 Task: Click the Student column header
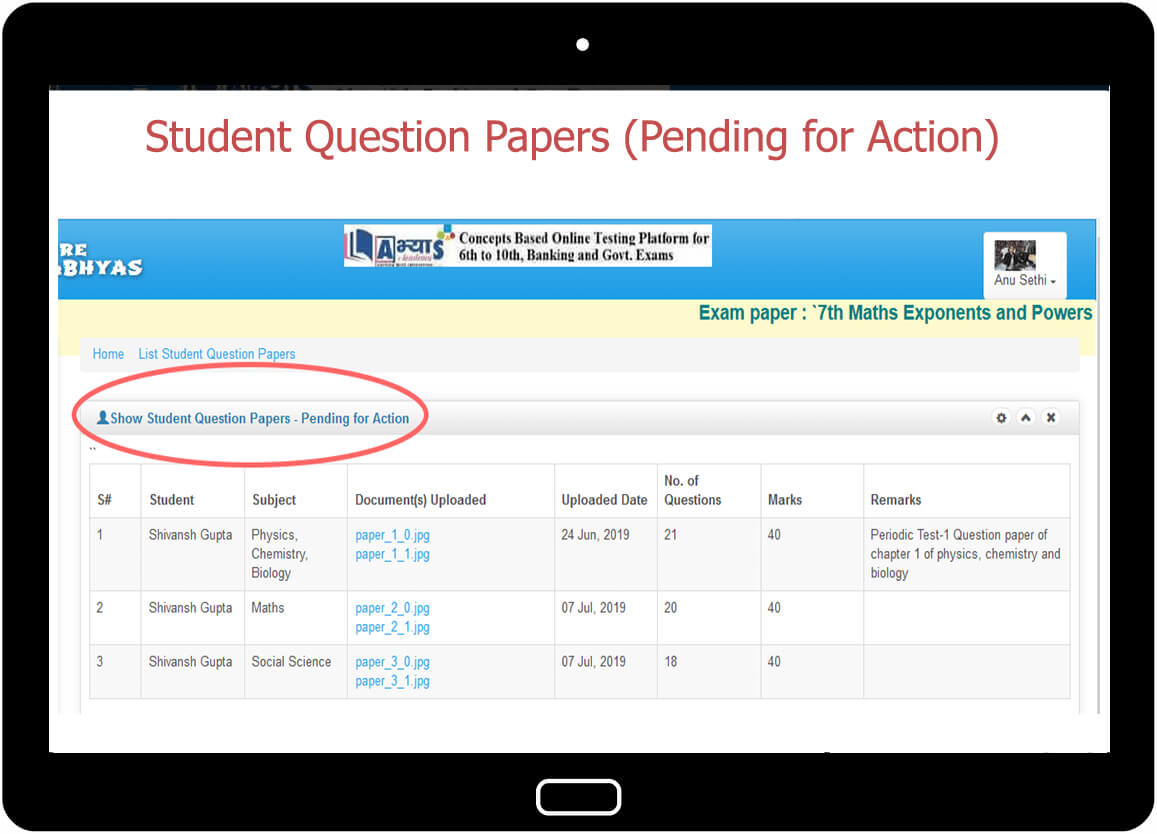[x=172, y=500]
